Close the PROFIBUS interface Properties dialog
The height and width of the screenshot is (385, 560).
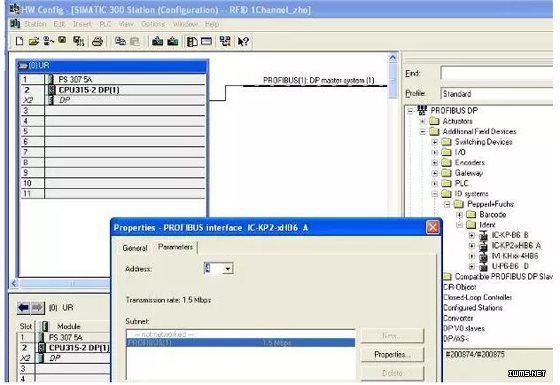point(433,228)
